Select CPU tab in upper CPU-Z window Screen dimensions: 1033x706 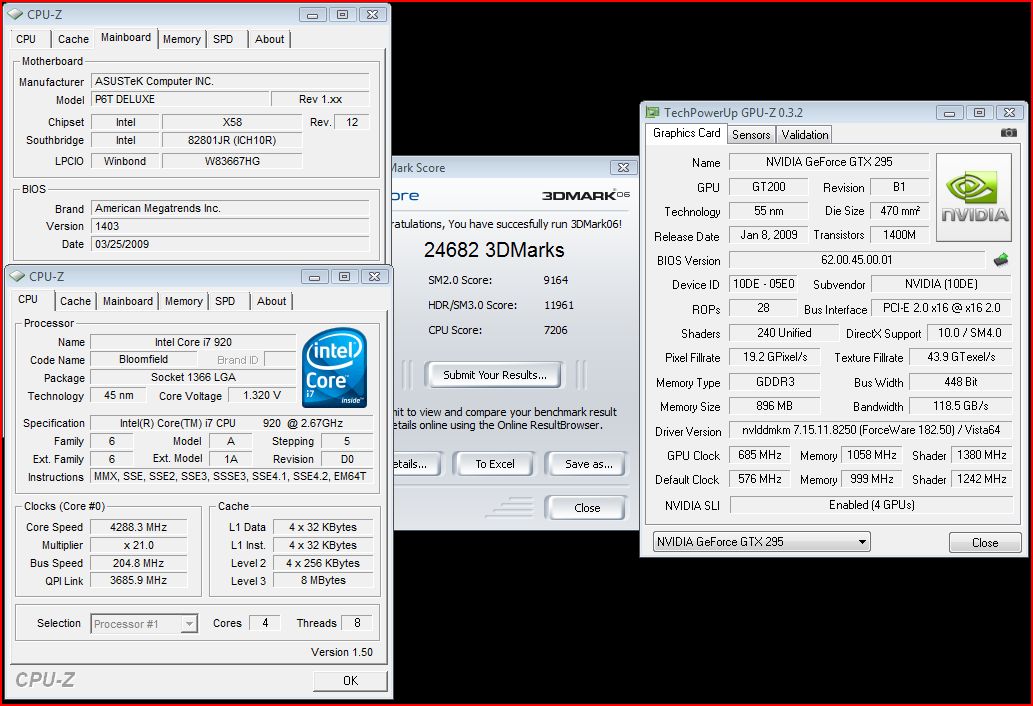click(x=26, y=39)
